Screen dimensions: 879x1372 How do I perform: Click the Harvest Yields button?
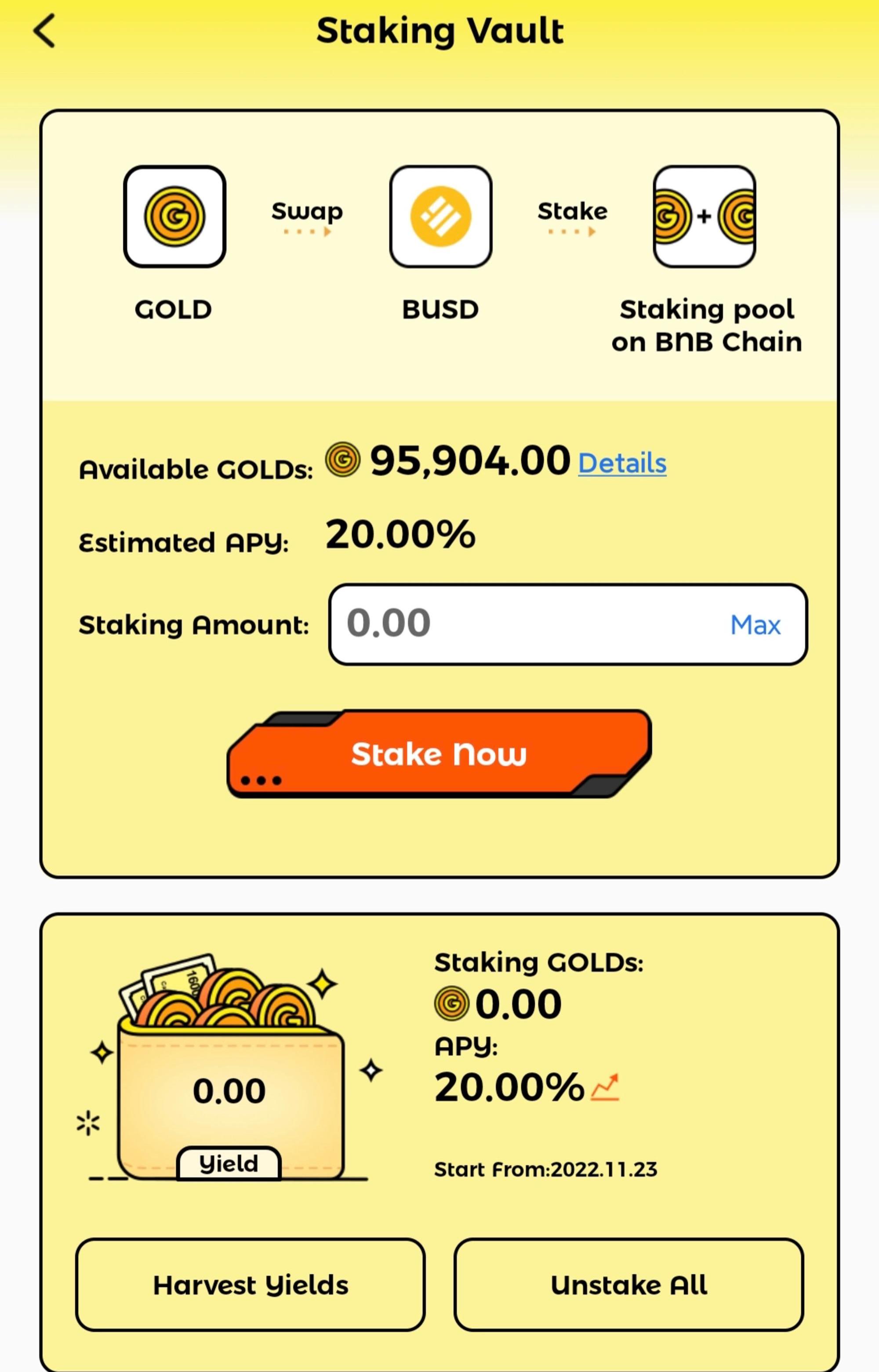(251, 1284)
